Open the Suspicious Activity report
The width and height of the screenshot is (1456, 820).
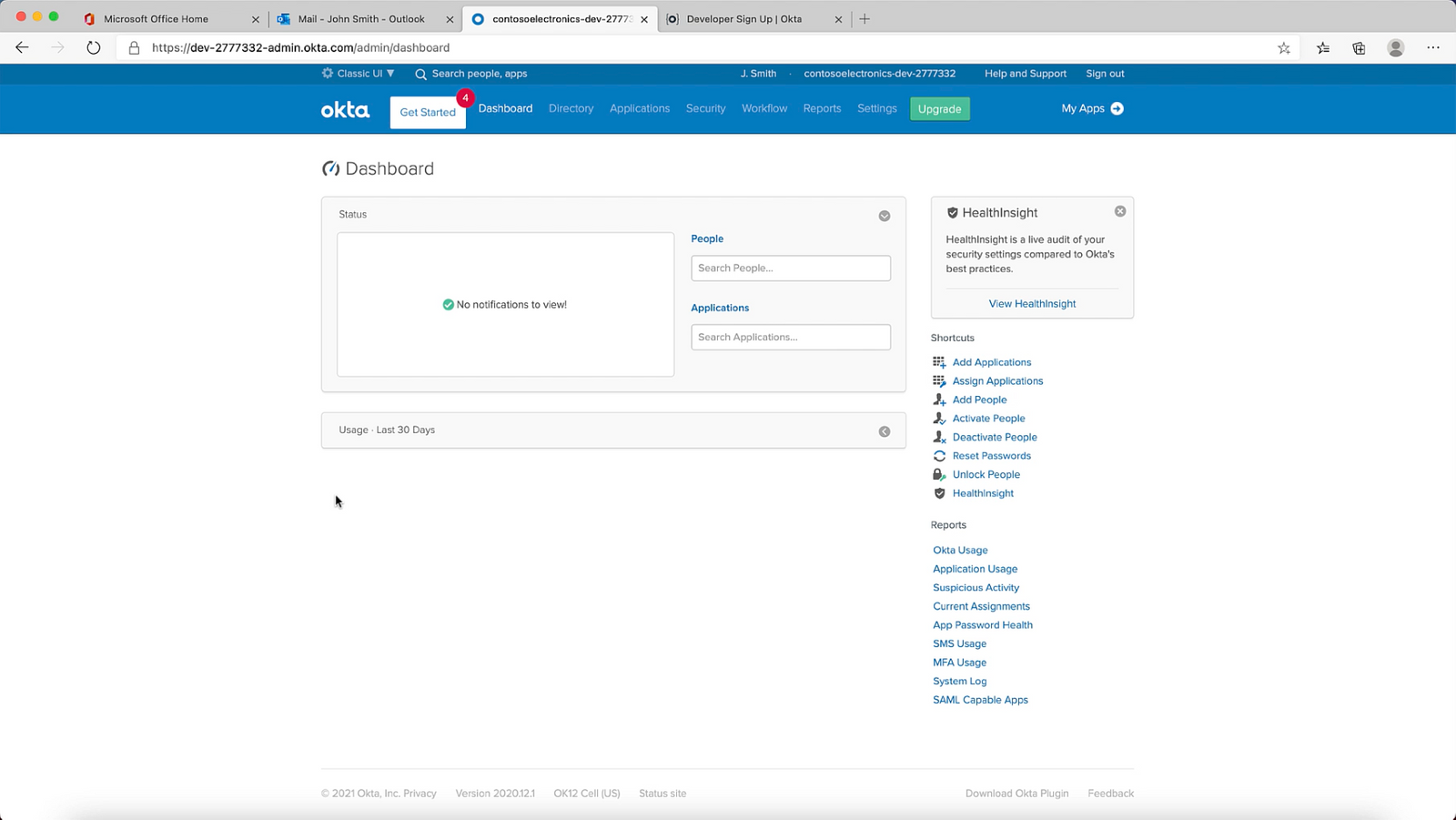click(976, 587)
